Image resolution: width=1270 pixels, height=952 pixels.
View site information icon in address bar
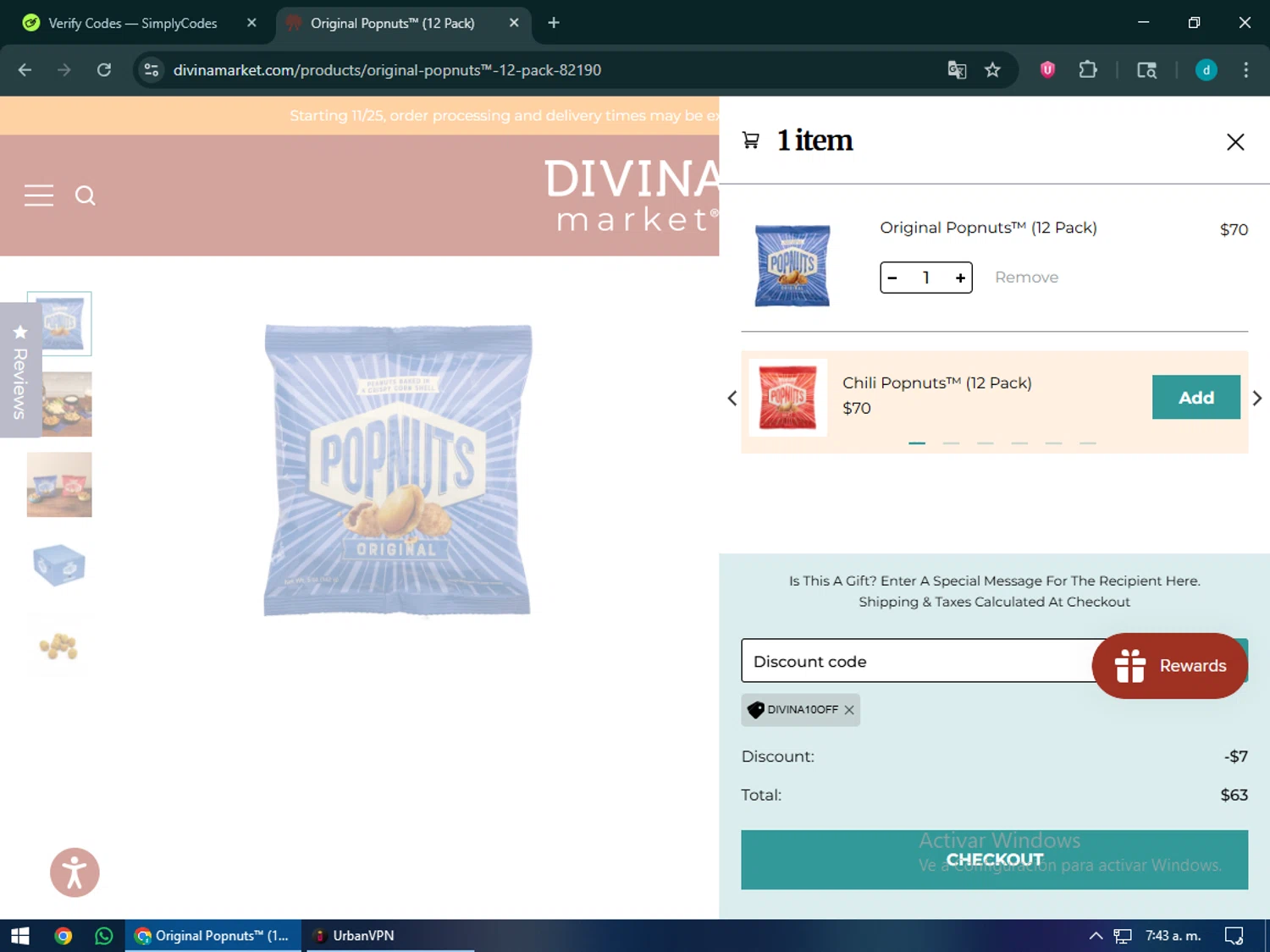tap(152, 70)
